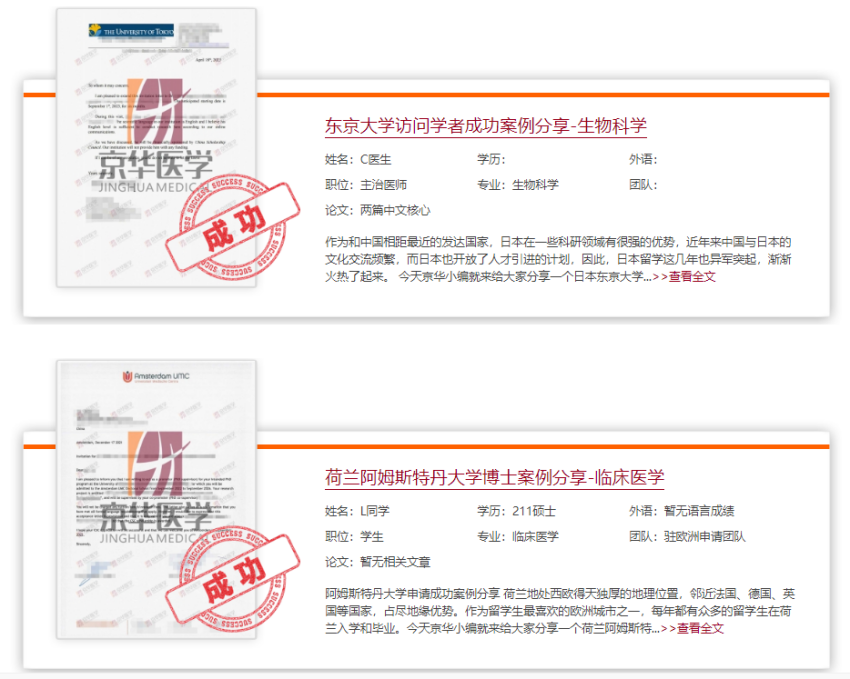Click the 论文: 两篇中文核心 text
Viewport: 850px width, 679px height.
[378, 210]
